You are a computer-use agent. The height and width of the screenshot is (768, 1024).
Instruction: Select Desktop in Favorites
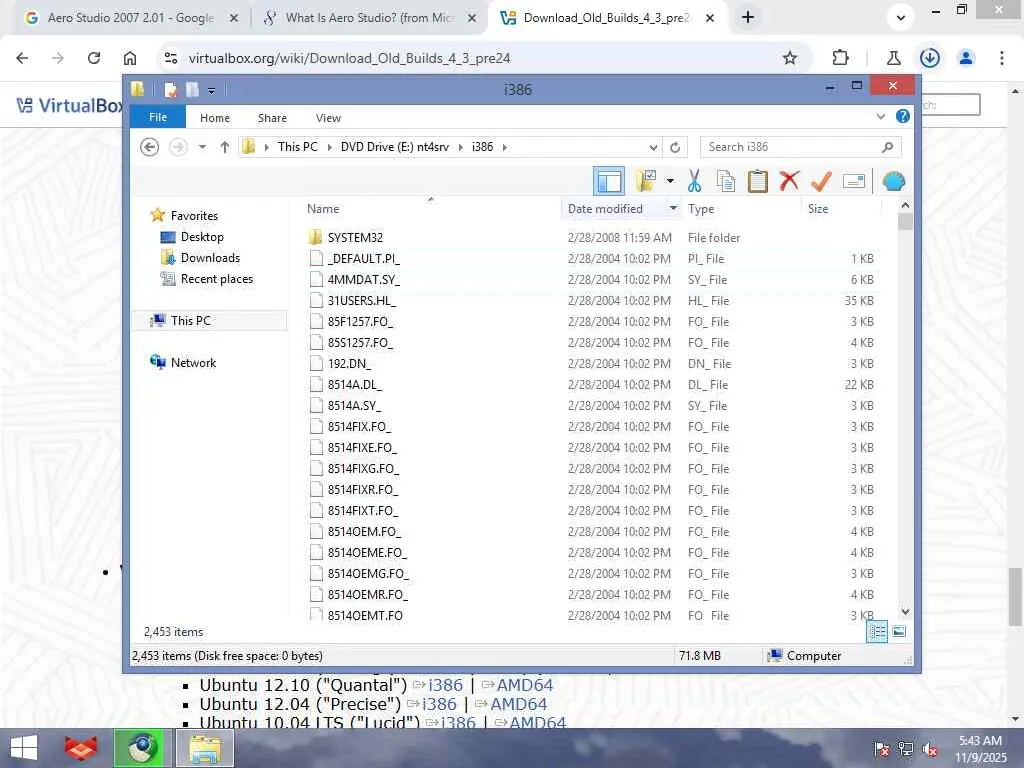coord(202,237)
